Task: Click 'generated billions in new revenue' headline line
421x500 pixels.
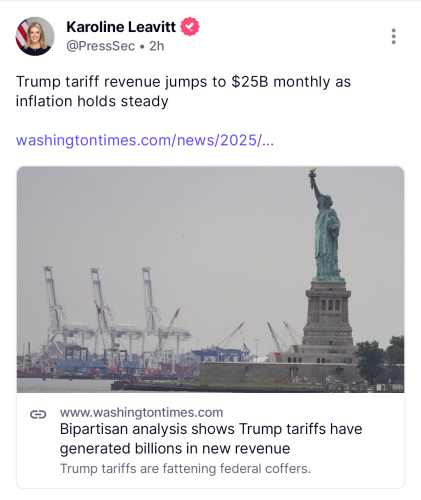Action: [x=175, y=448]
